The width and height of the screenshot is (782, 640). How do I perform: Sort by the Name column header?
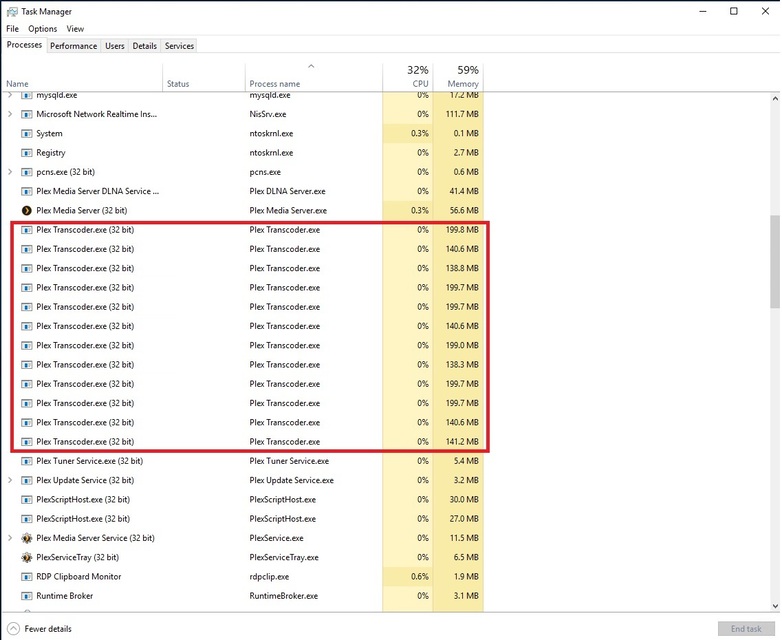(82, 77)
